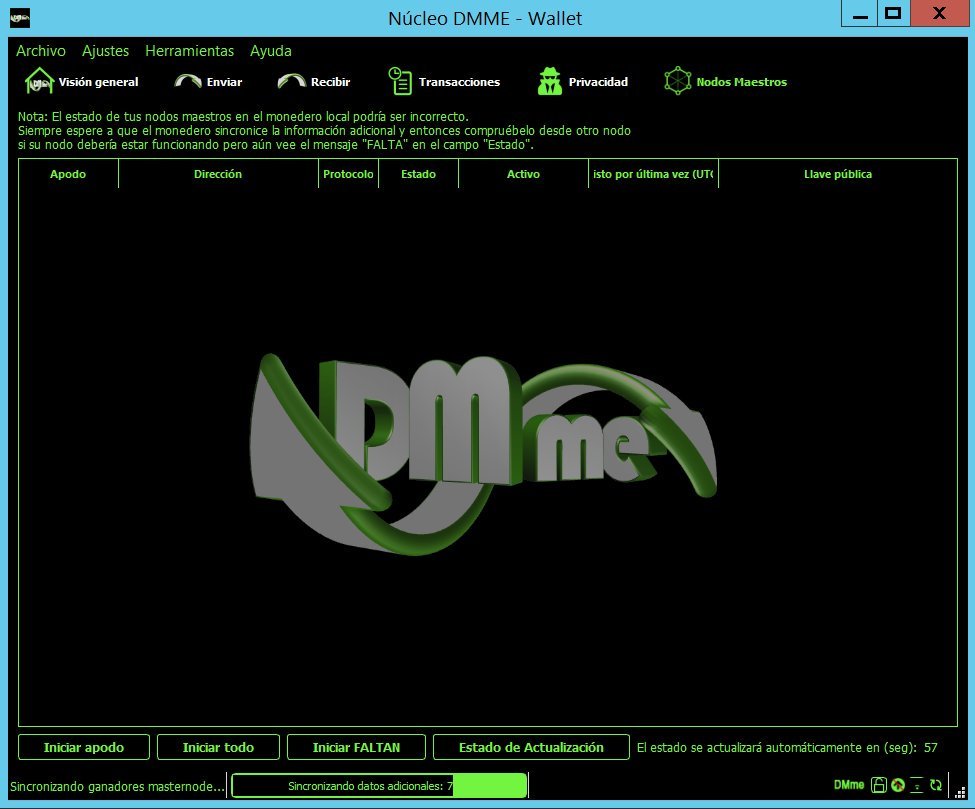Screen dimensions: 975x809
Task: Open the Ajustes menu
Action: (x=105, y=51)
